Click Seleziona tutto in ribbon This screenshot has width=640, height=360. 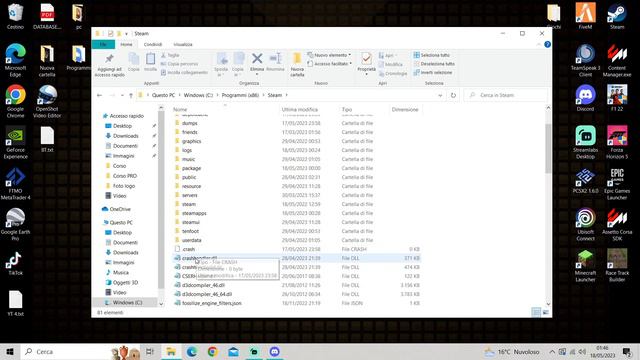(x=432, y=55)
